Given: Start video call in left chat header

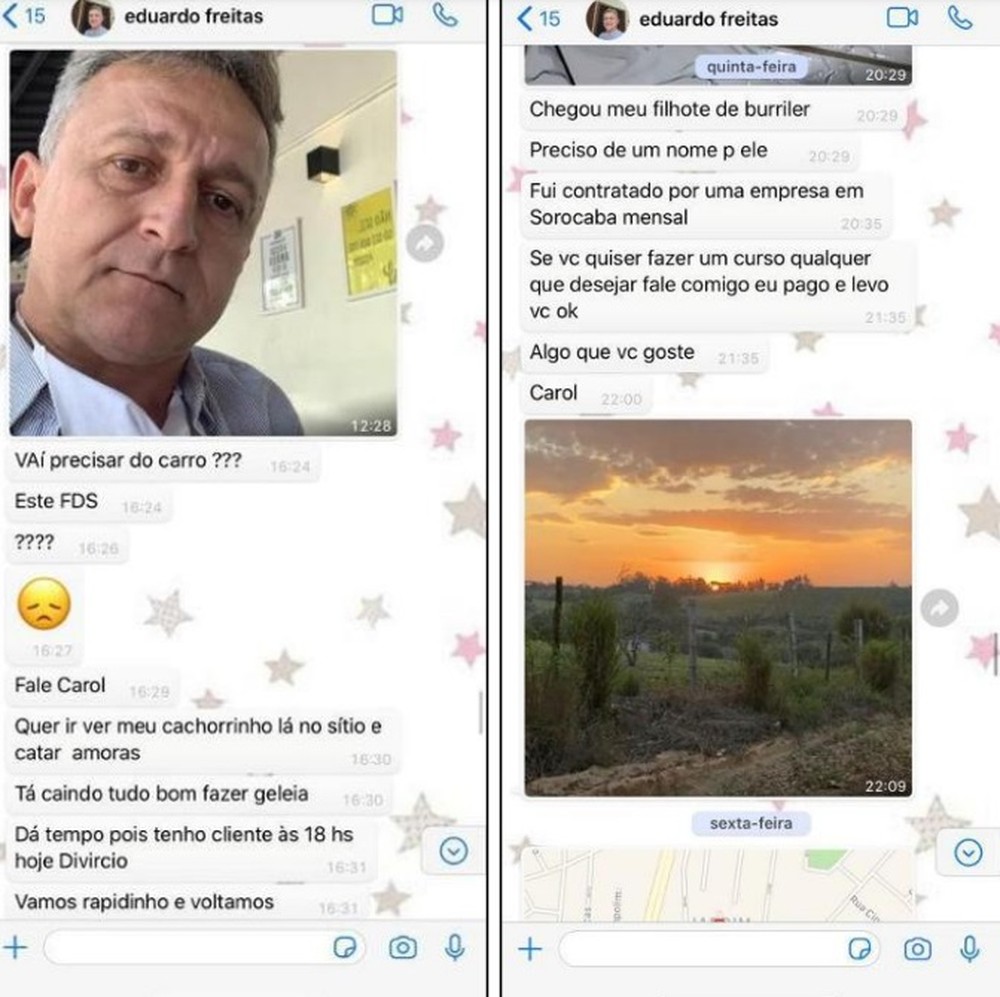Looking at the screenshot, I should [x=387, y=15].
